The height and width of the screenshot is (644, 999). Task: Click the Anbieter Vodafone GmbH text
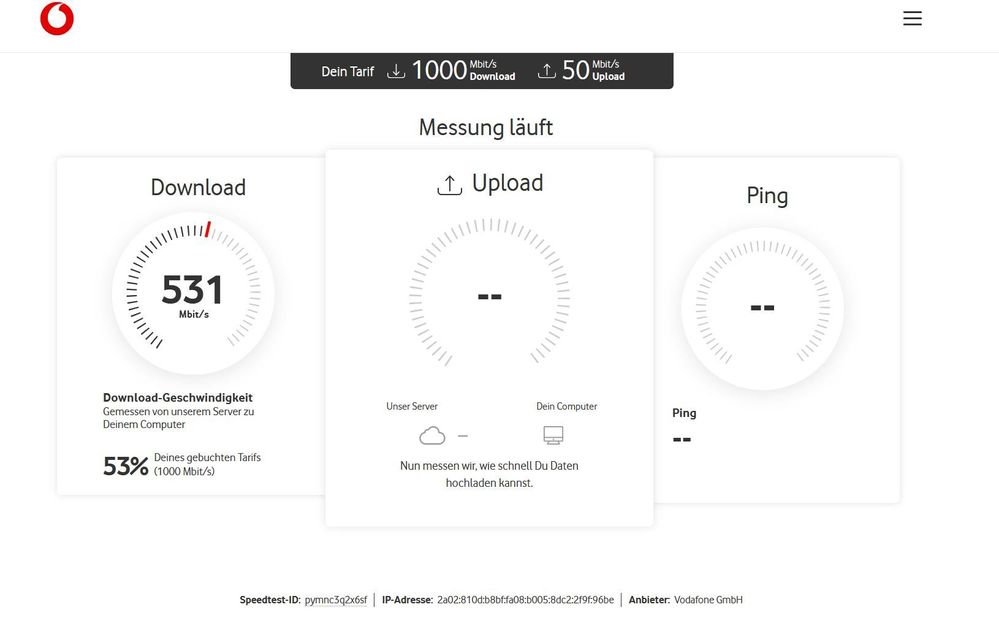pyautogui.click(x=706, y=599)
